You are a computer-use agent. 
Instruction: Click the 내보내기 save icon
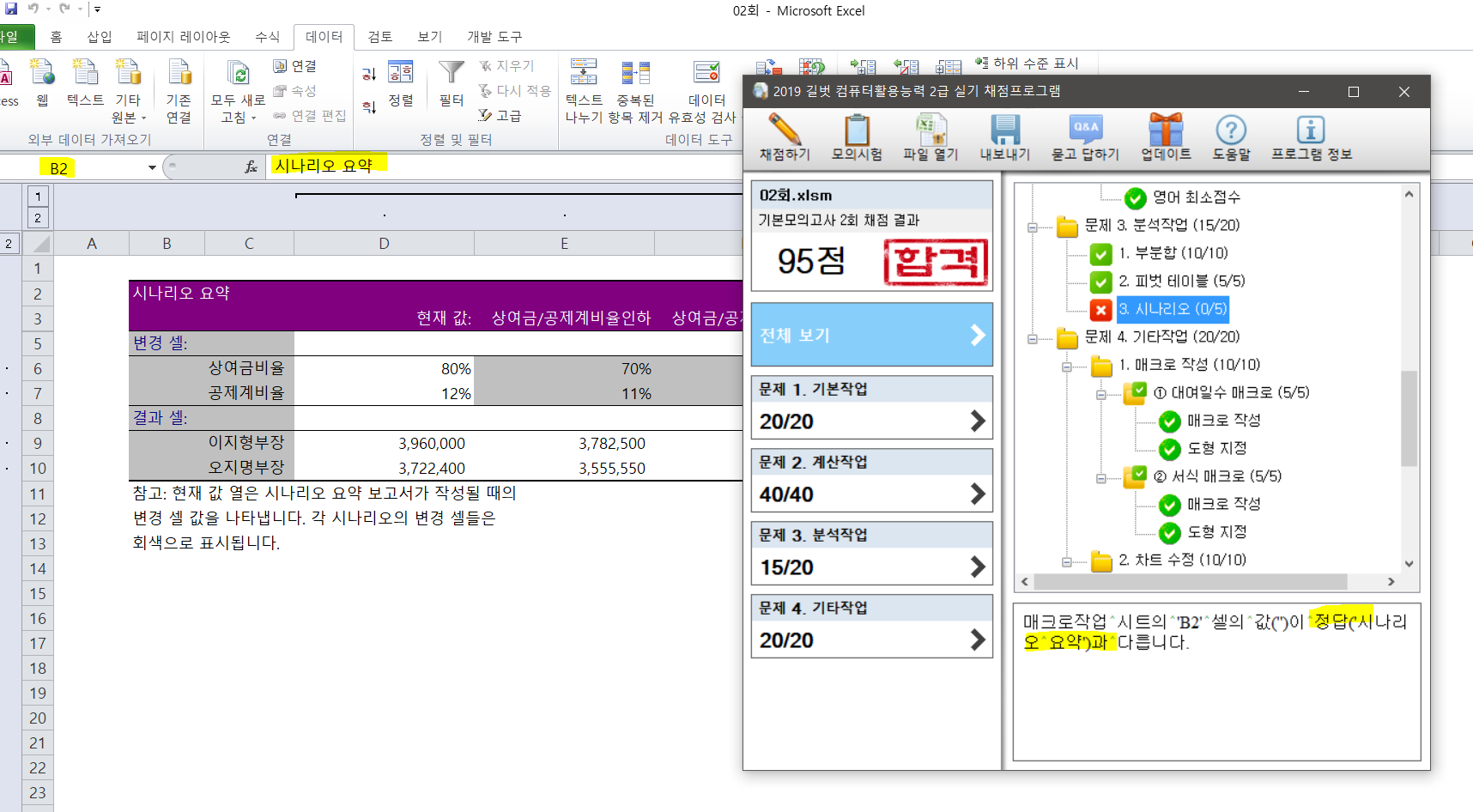(x=1004, y=131)
